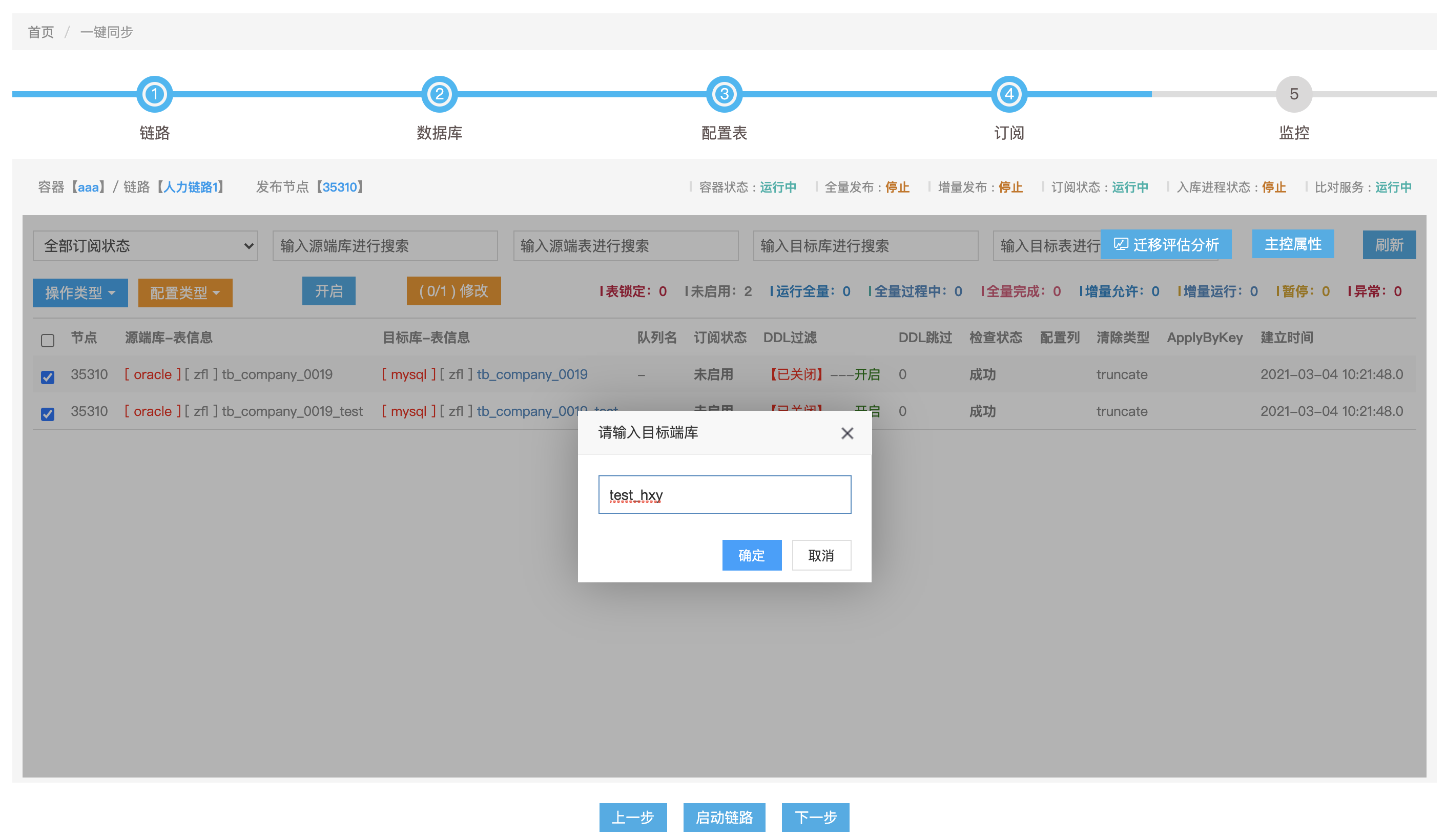
Task: Click step 1 链路 circle icon
Action: [x=154, y=95]
